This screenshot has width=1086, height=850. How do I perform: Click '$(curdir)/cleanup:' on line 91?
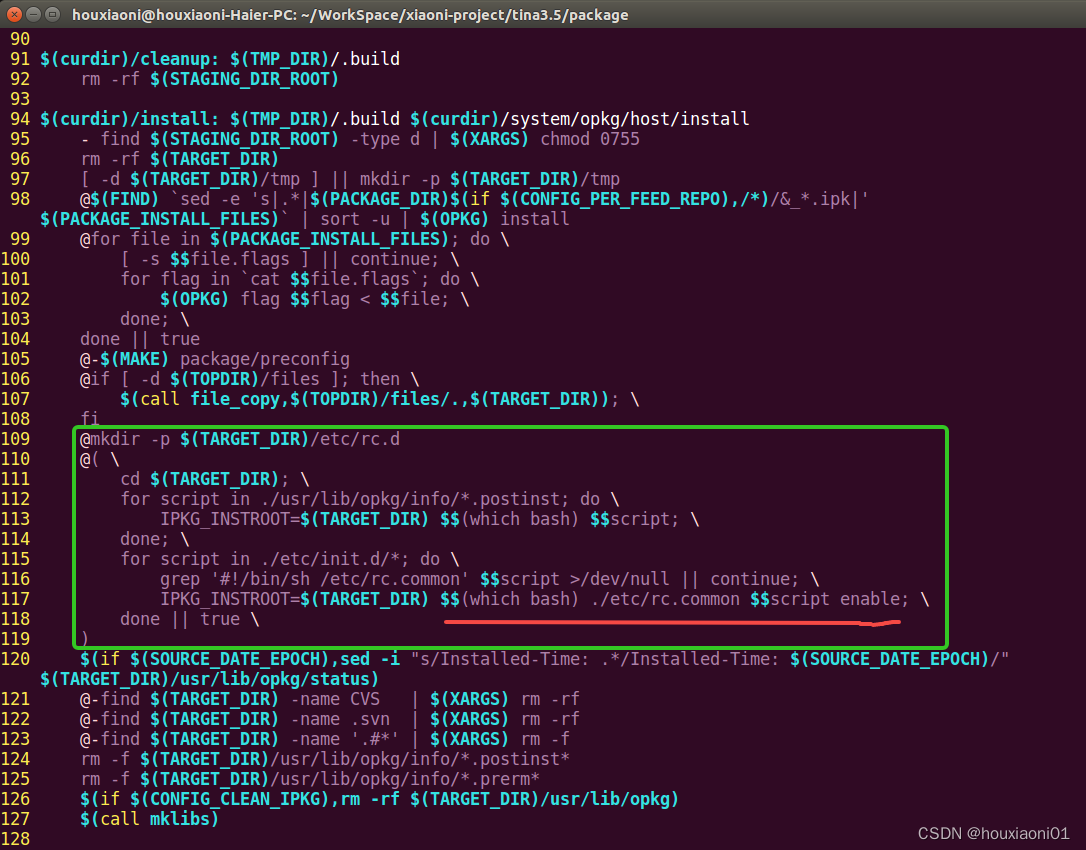(130, 59)
